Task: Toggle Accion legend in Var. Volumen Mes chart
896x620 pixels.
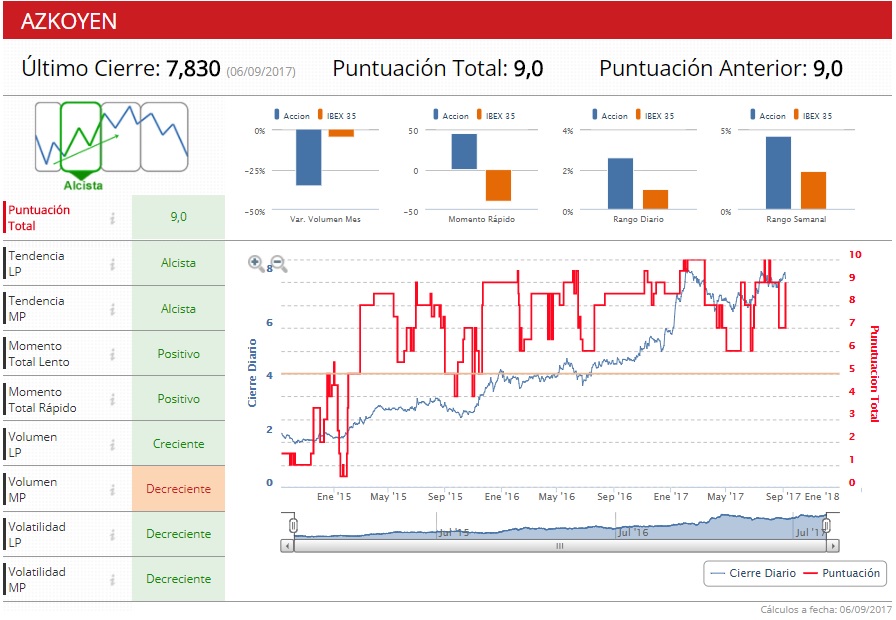Action: (x=292, y=115)
